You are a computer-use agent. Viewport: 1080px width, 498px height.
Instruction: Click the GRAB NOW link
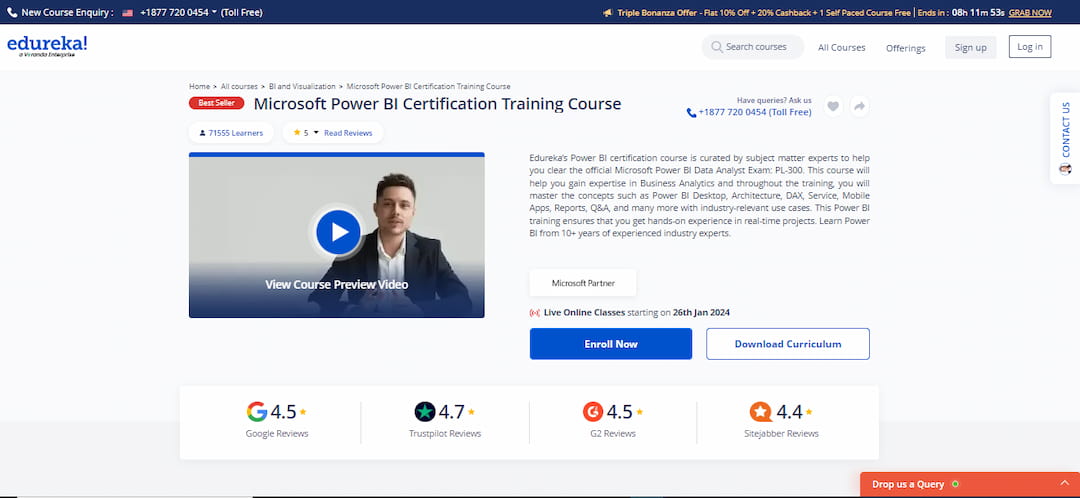tap(1030, 12)
